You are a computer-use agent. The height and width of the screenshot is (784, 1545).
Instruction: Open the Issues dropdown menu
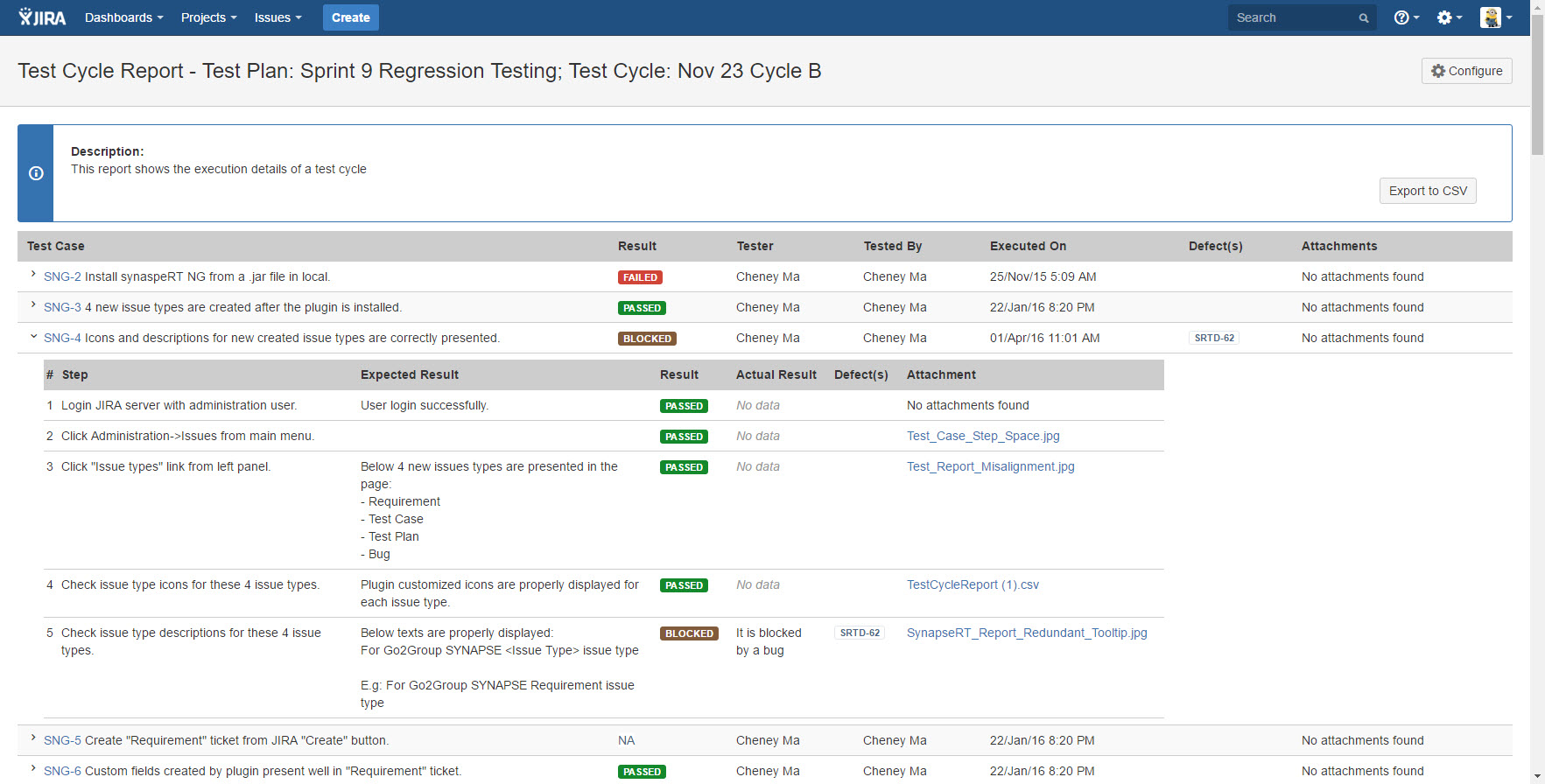pyautogui.click(x=277, y=17)
